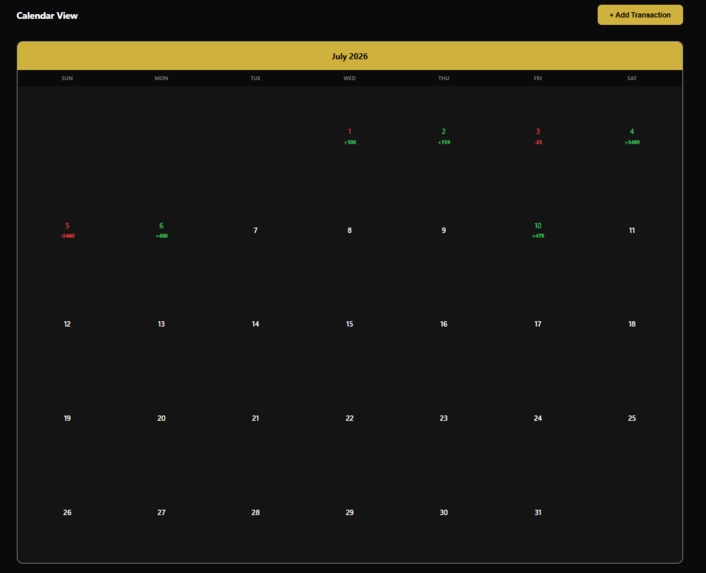Click the FRI weekday header
The height and width of the screenshot is (573, 706).
click(538, 78)
